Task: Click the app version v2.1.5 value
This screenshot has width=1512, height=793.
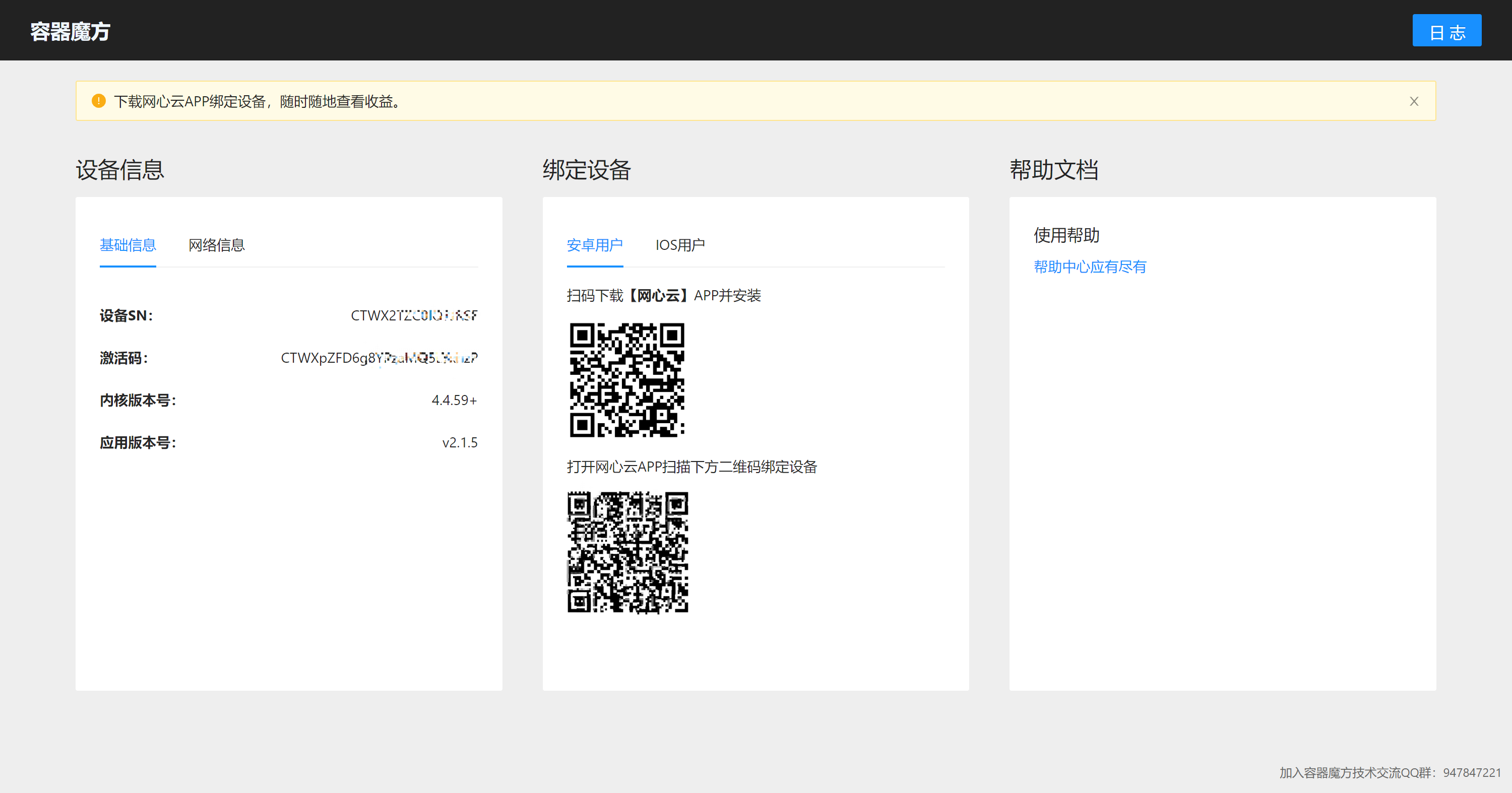Action: (460, 442)
